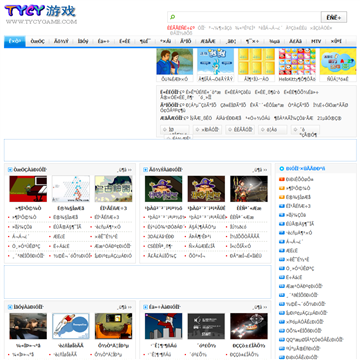Open the highlighted blue home tab

pos(15,42)
